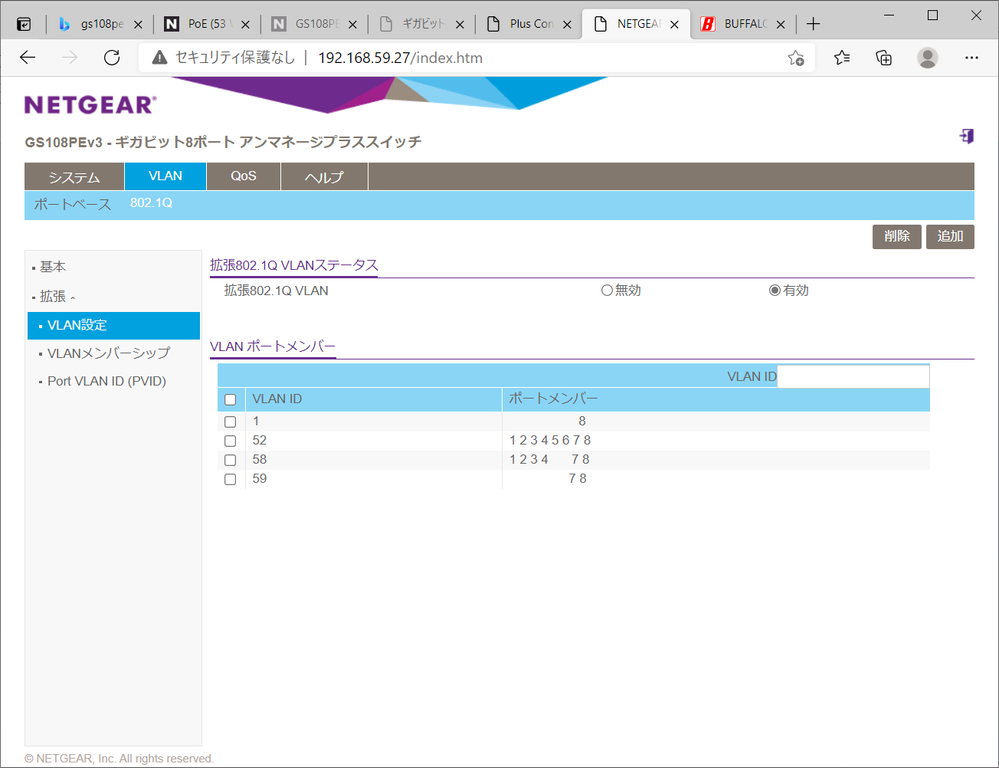Open the システム menu tab
This screenshot has width=999, height=768.
point(75,177)
